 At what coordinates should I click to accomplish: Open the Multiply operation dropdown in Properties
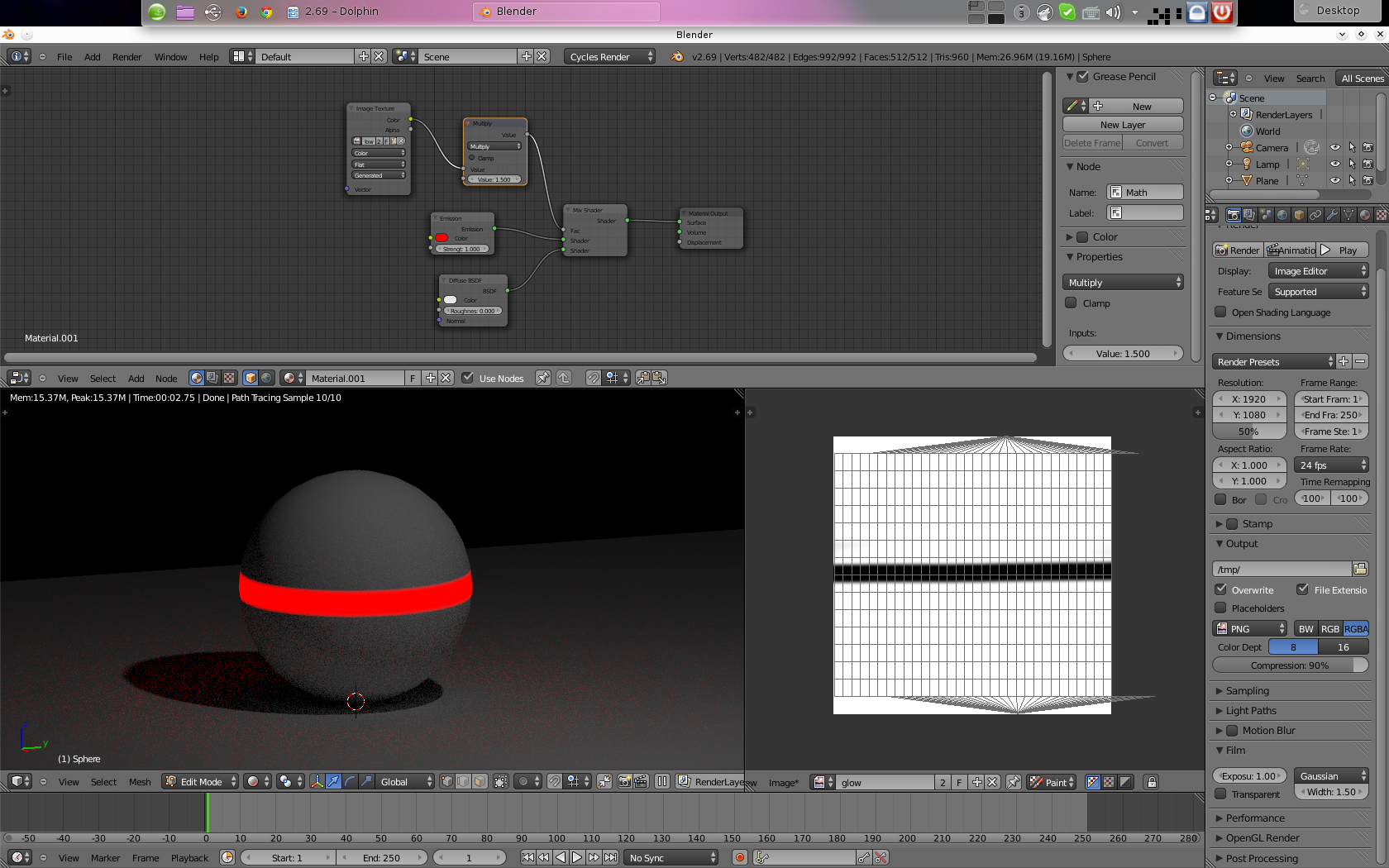click(x=1123, y=283)
